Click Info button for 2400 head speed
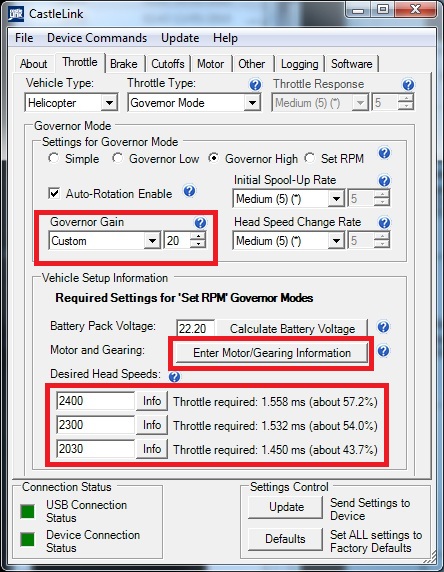 pos(152,401)
